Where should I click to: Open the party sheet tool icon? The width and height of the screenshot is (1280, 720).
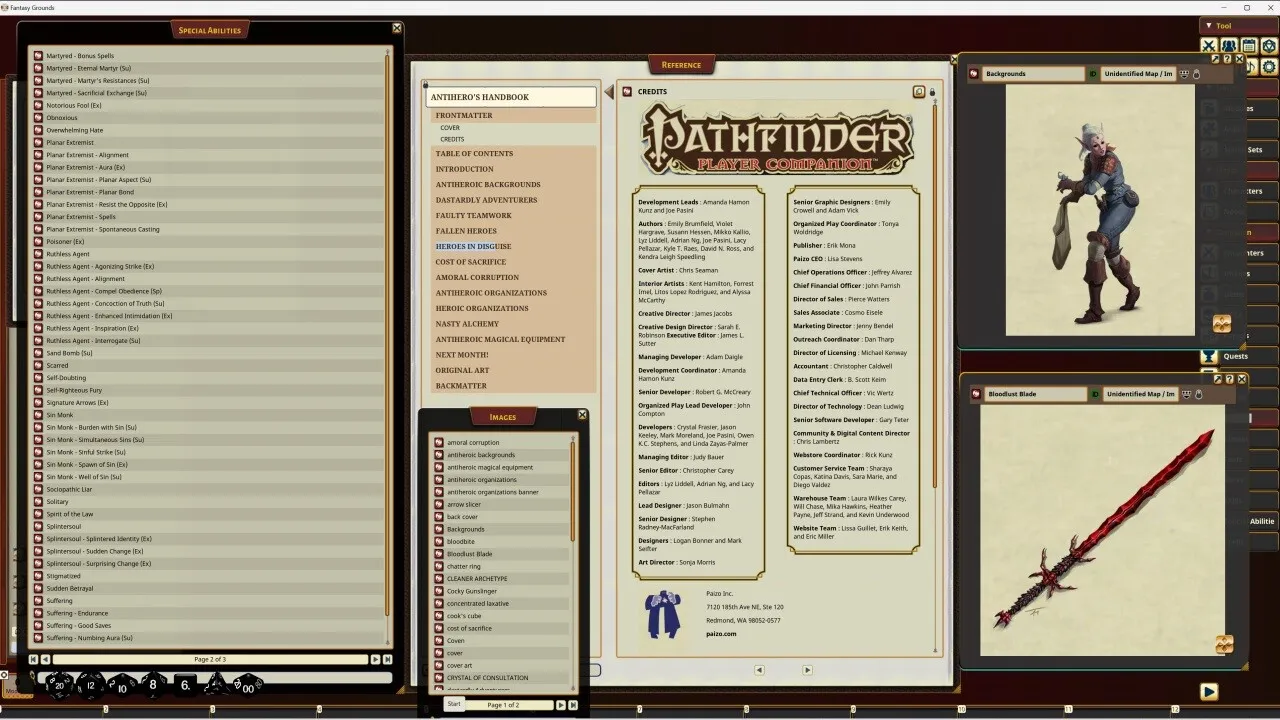tap(1229, 46)
